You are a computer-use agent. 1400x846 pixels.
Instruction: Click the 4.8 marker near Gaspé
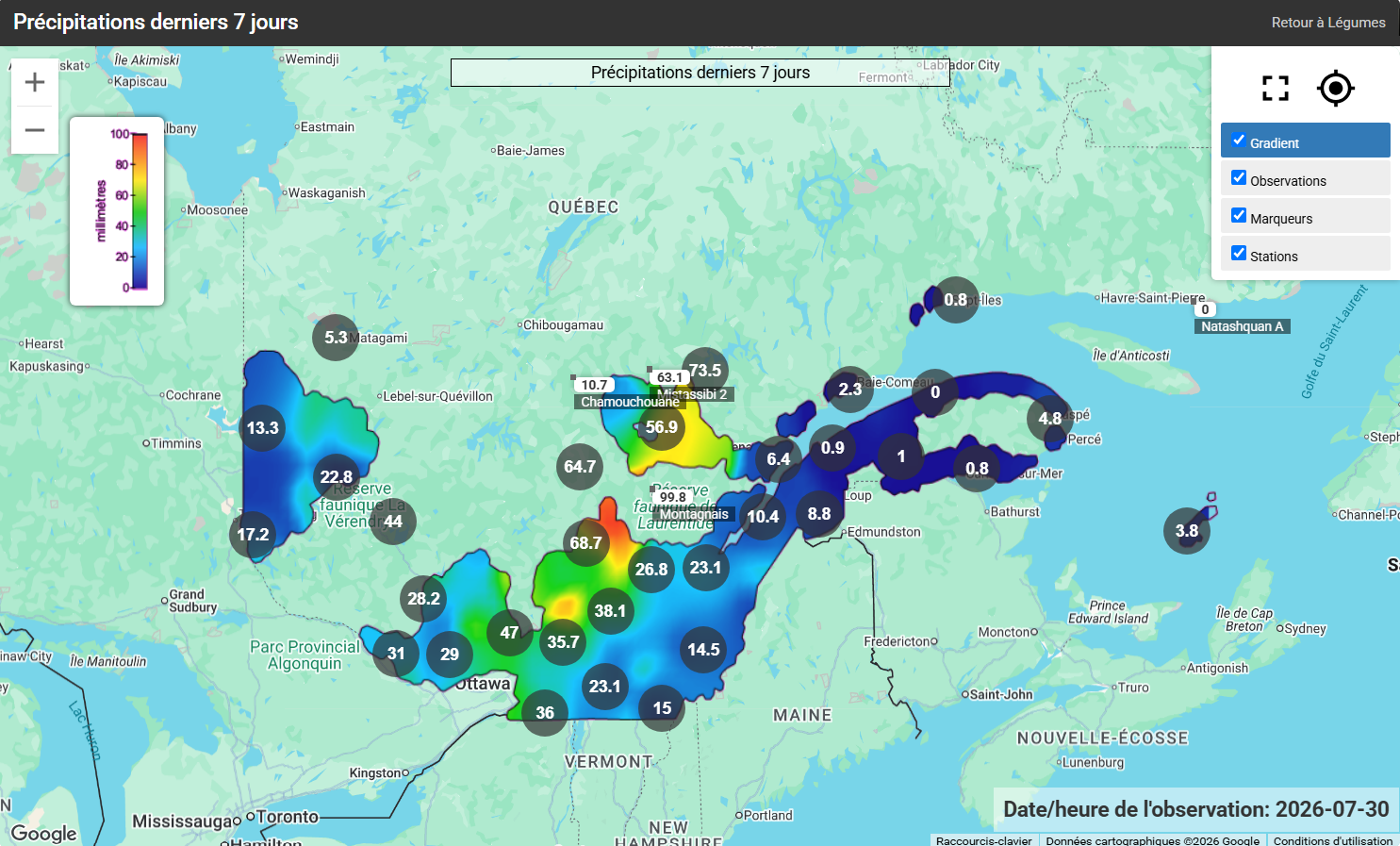(1050, 419)
